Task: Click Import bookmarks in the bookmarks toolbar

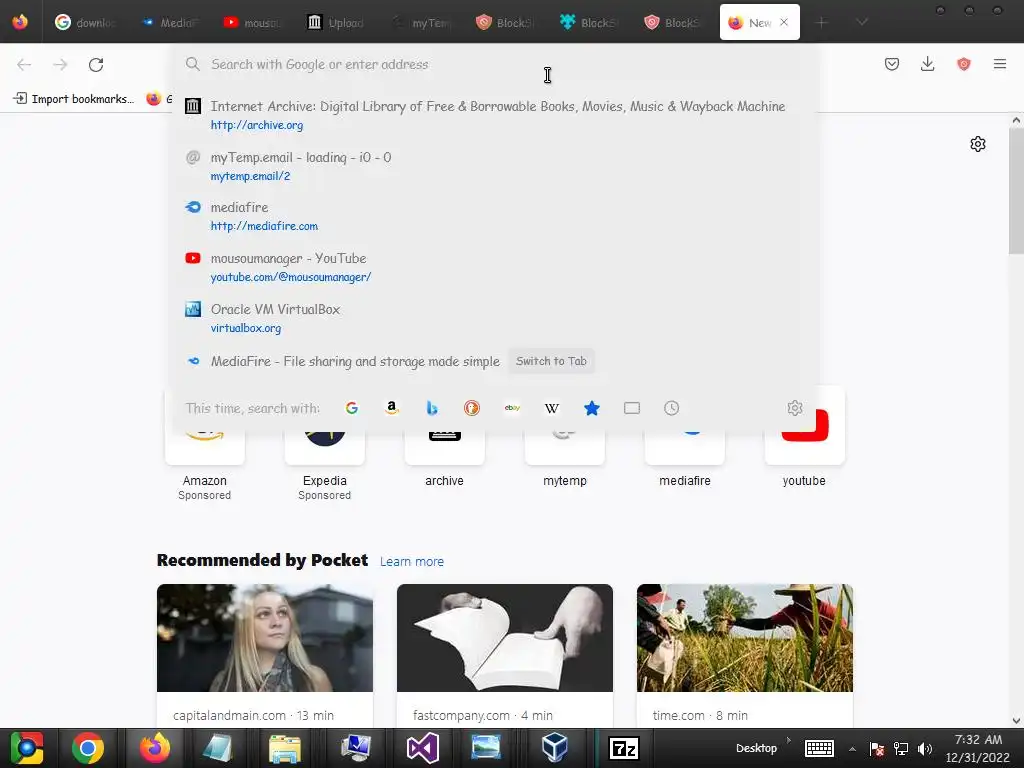Action: [74, 99]
